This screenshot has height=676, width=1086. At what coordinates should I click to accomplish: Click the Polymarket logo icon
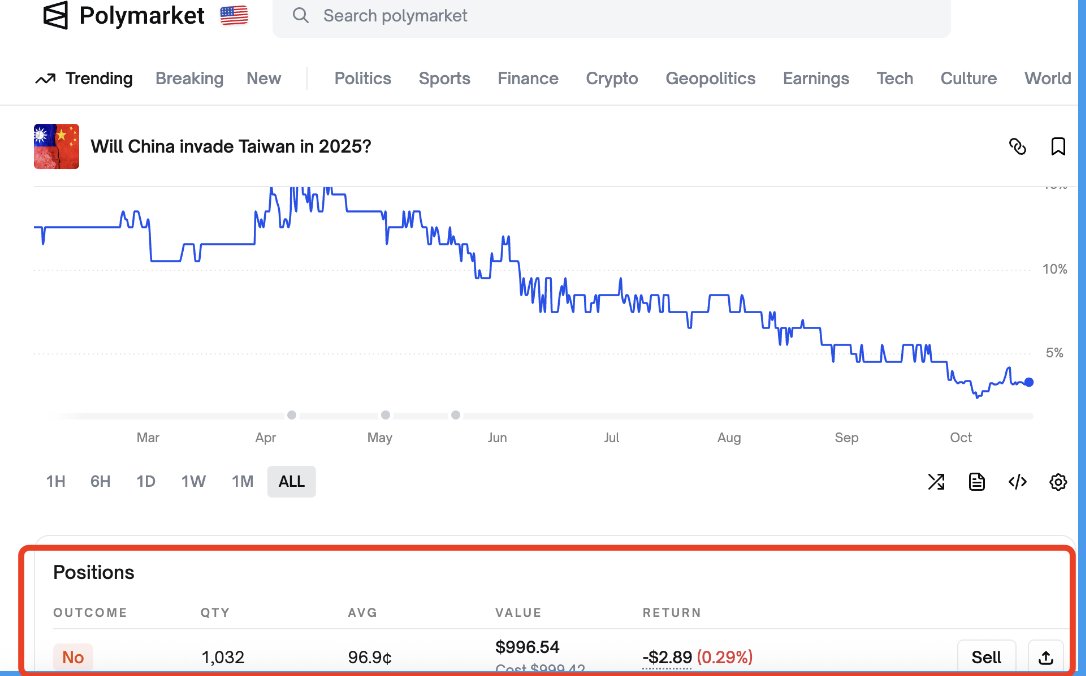click(56, 16)
